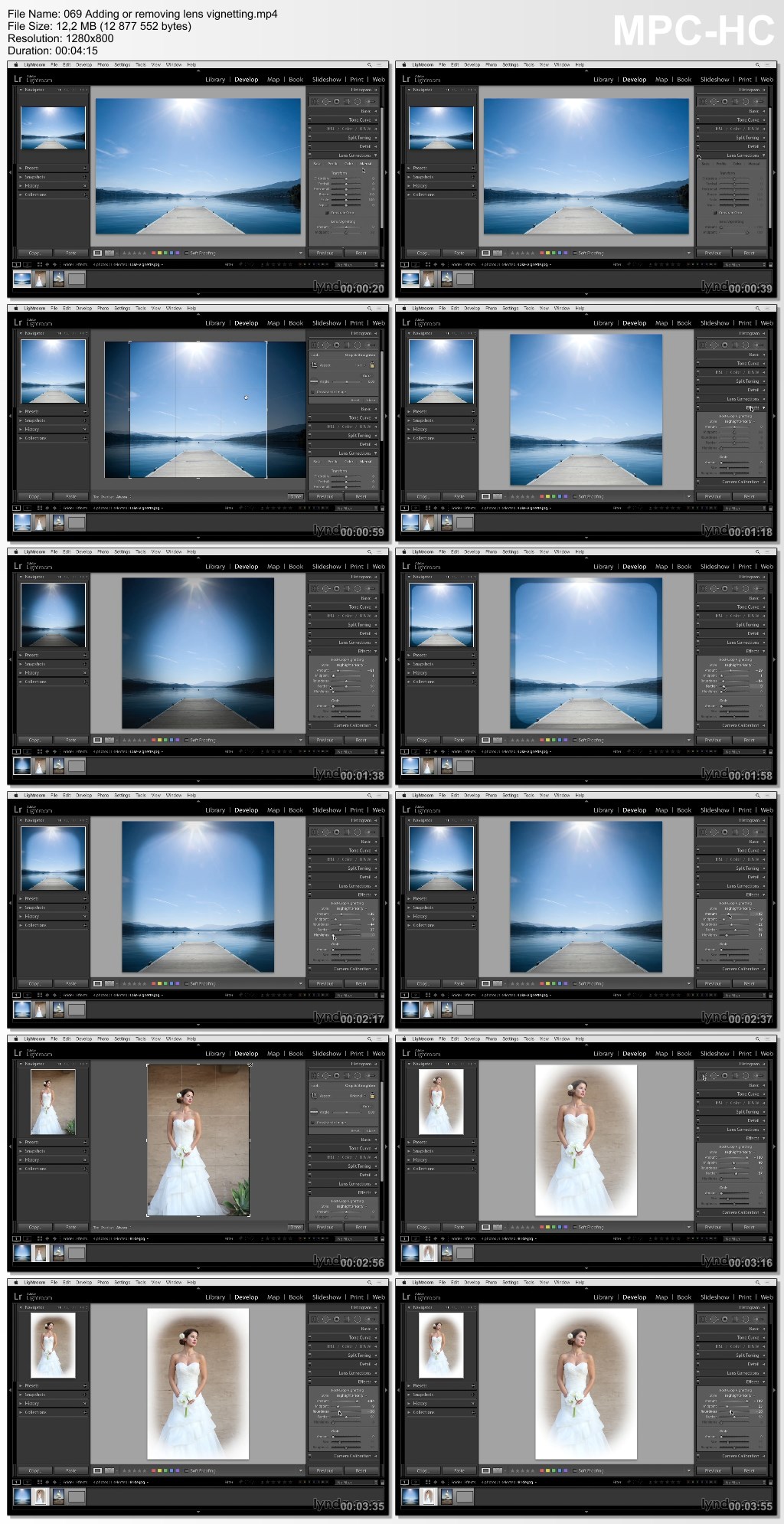This screenshot has width=784, height=1524.
Task: Click Go Forward arrow in 00:01:38 frame
Action: [x=54, y=751]
